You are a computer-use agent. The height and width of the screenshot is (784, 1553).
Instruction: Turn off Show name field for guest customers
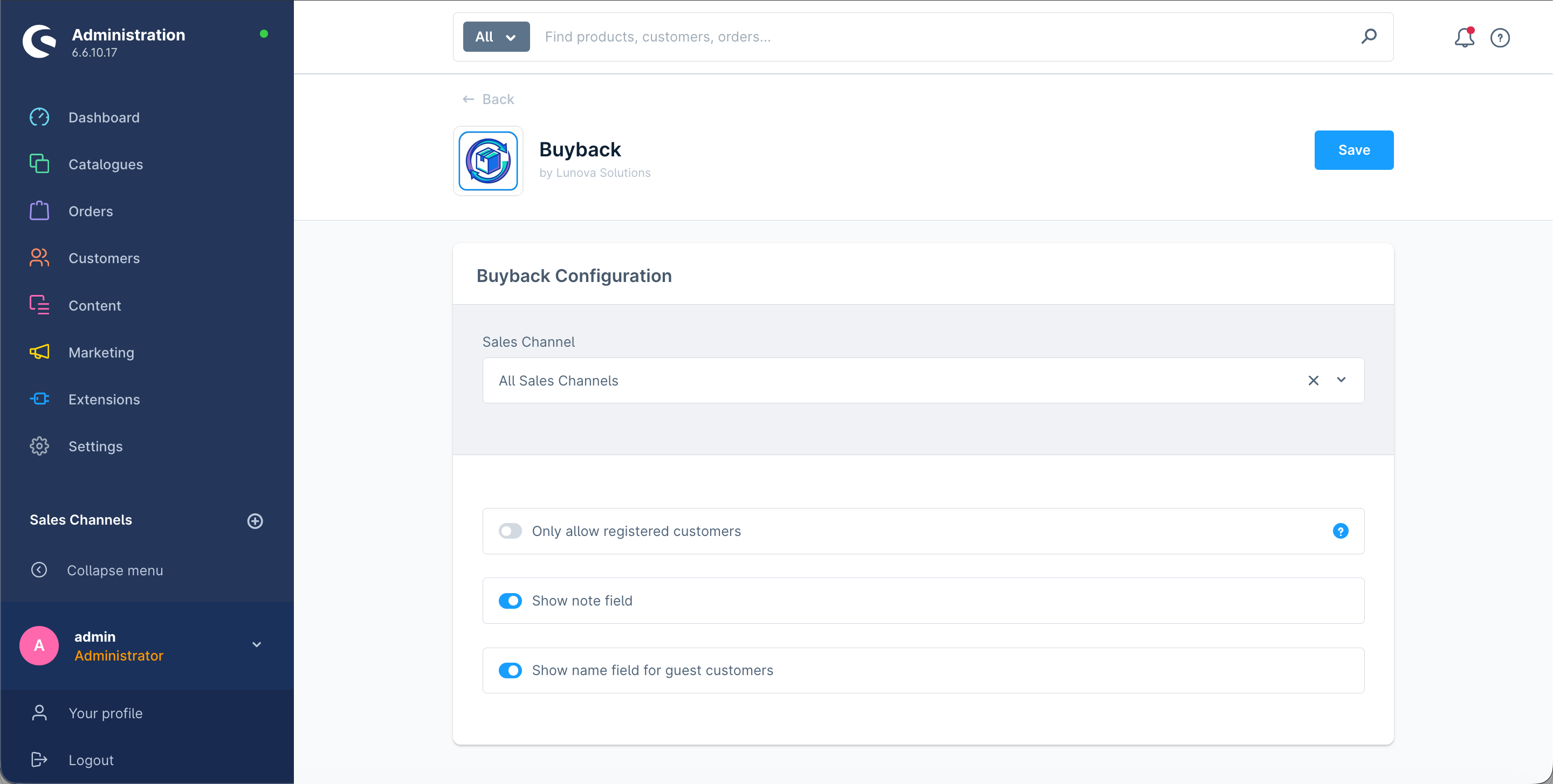click(510, 670)
